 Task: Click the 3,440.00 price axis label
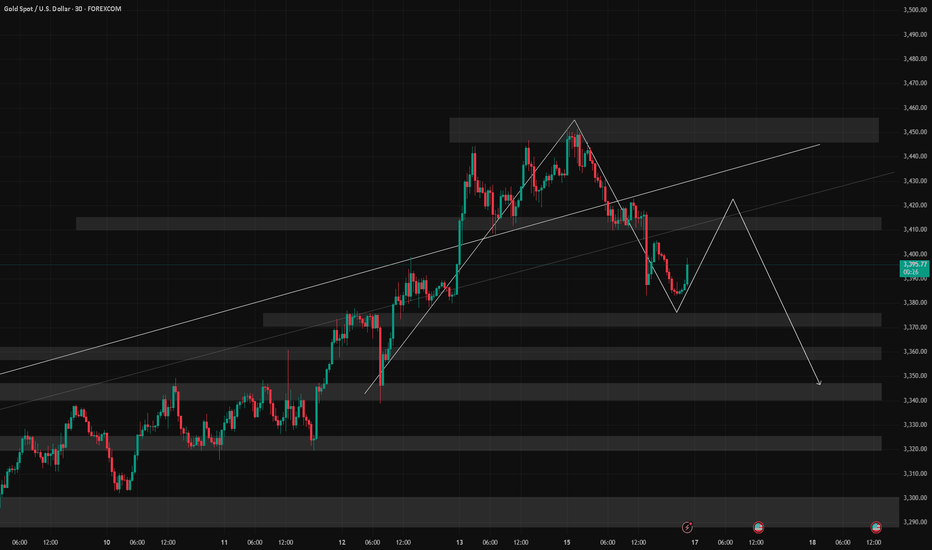(915, 156)
